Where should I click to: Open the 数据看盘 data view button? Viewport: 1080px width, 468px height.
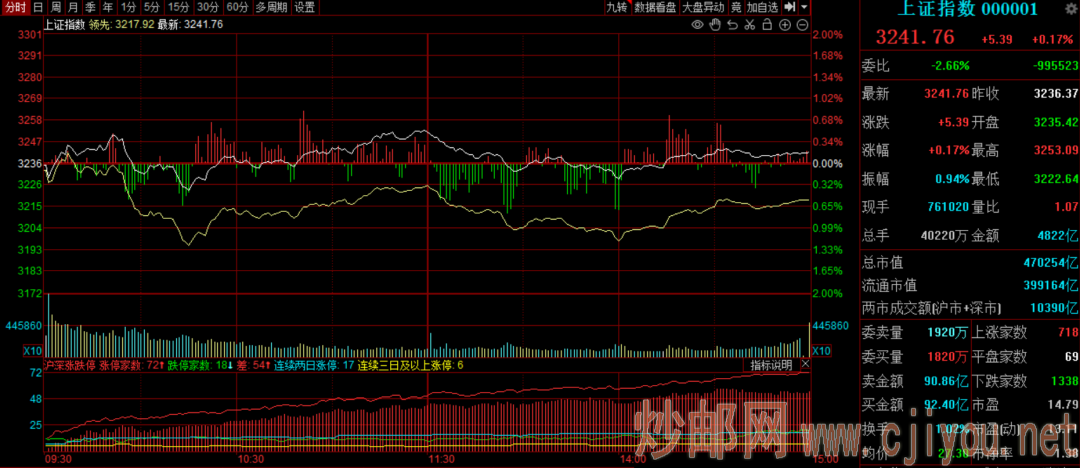(x=655, y=7)
